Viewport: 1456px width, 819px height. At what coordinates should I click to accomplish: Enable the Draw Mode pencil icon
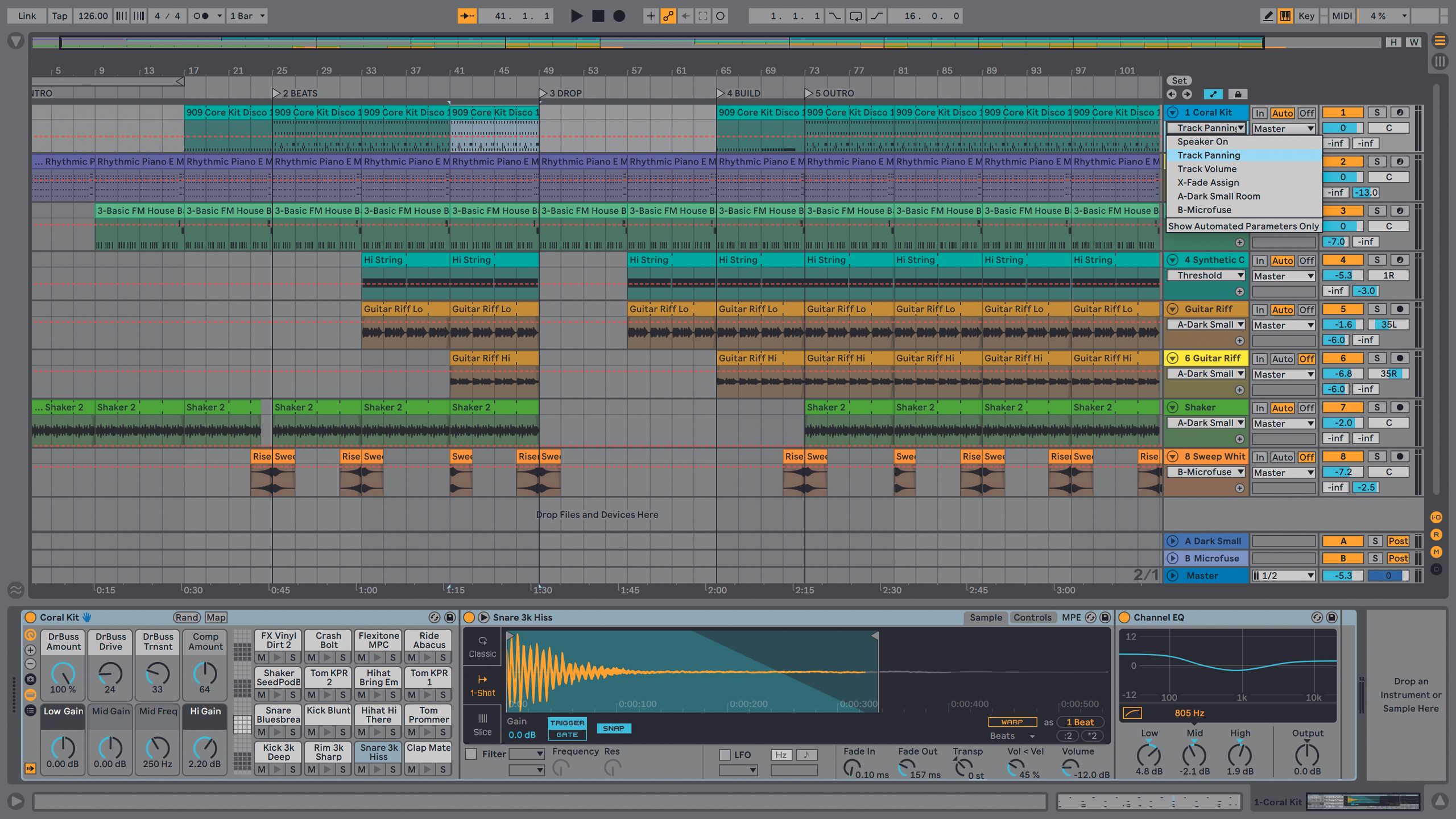pyautogui.click(x=1268, y=16)
